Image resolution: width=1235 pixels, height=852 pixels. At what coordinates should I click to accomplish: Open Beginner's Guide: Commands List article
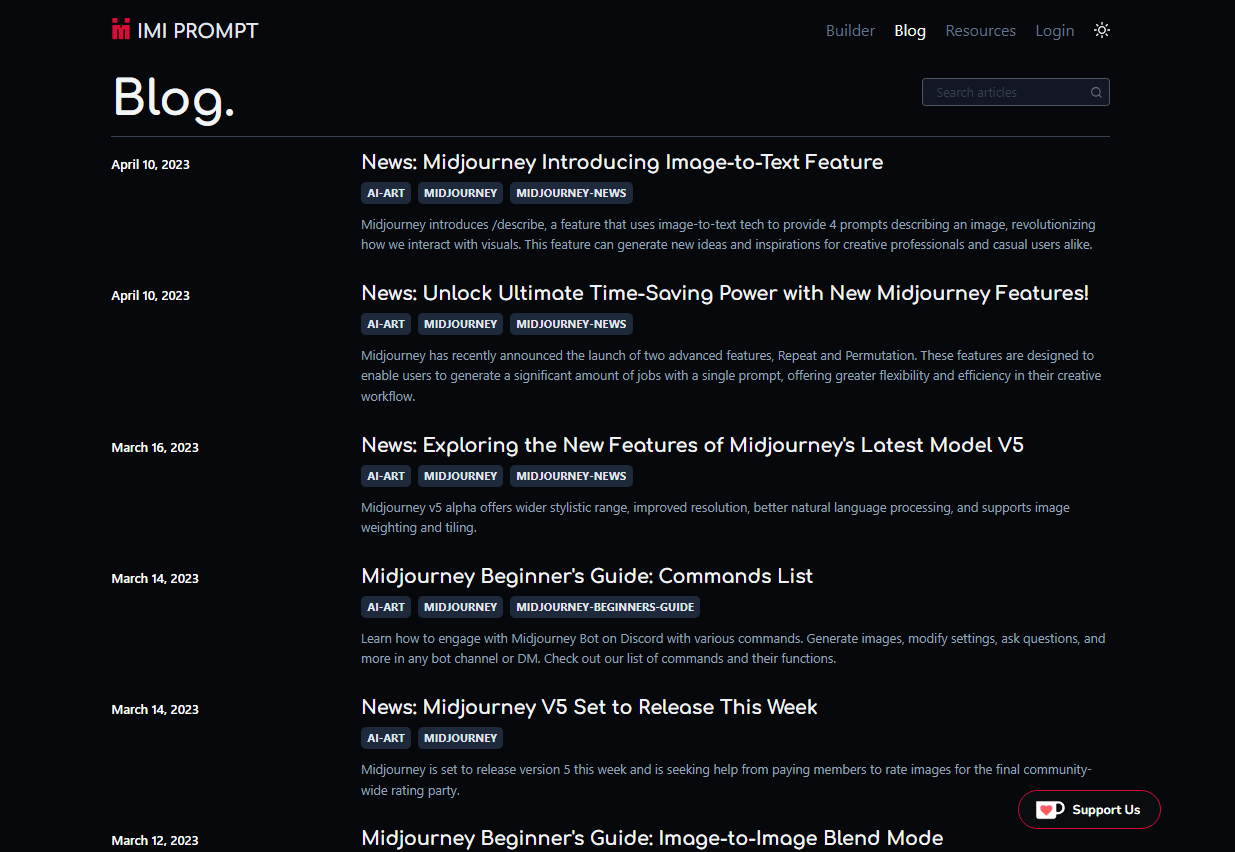(x=587, y=576)
